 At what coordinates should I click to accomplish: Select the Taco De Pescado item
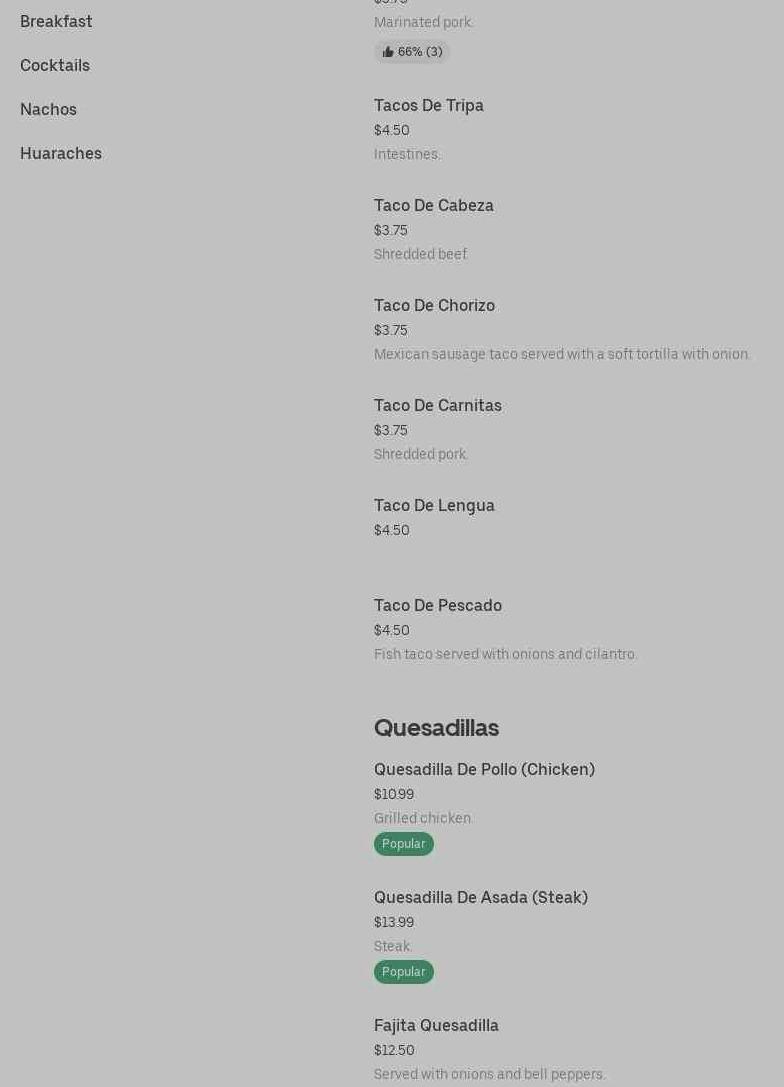tap(438, 605)
